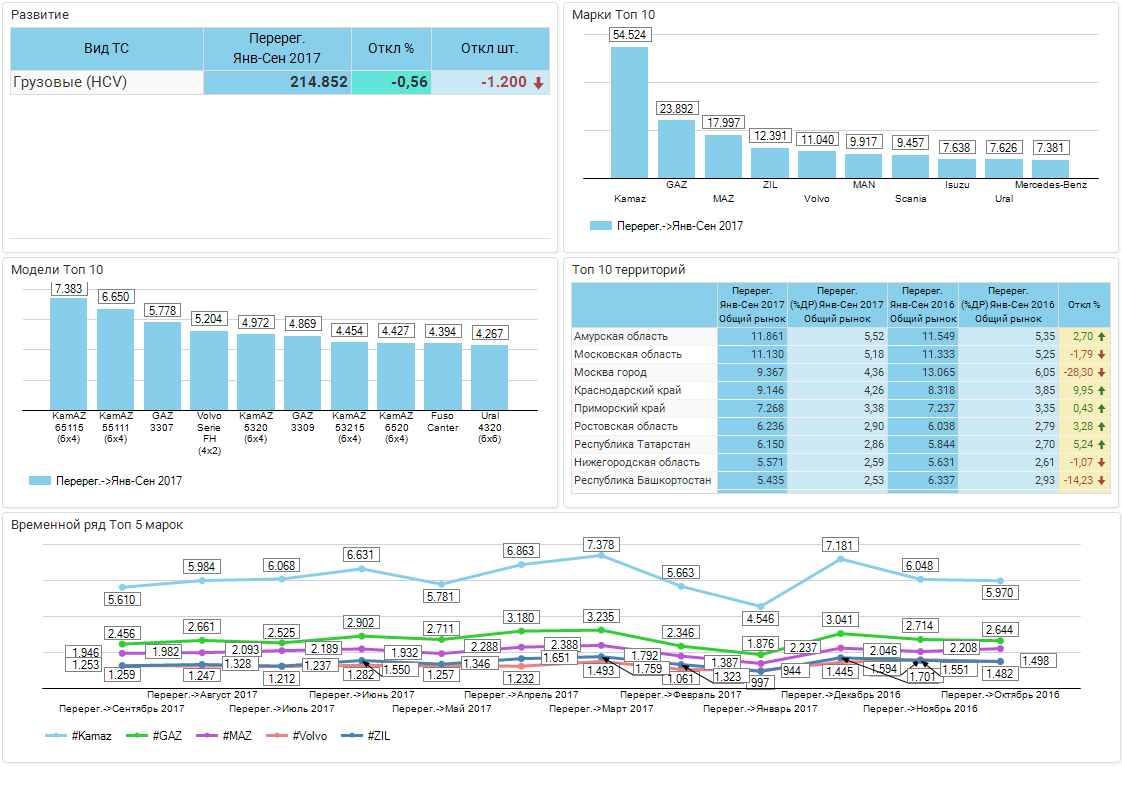Click the Перерег.->Сентябрь 2017 axis label

(x=122, y=709)
